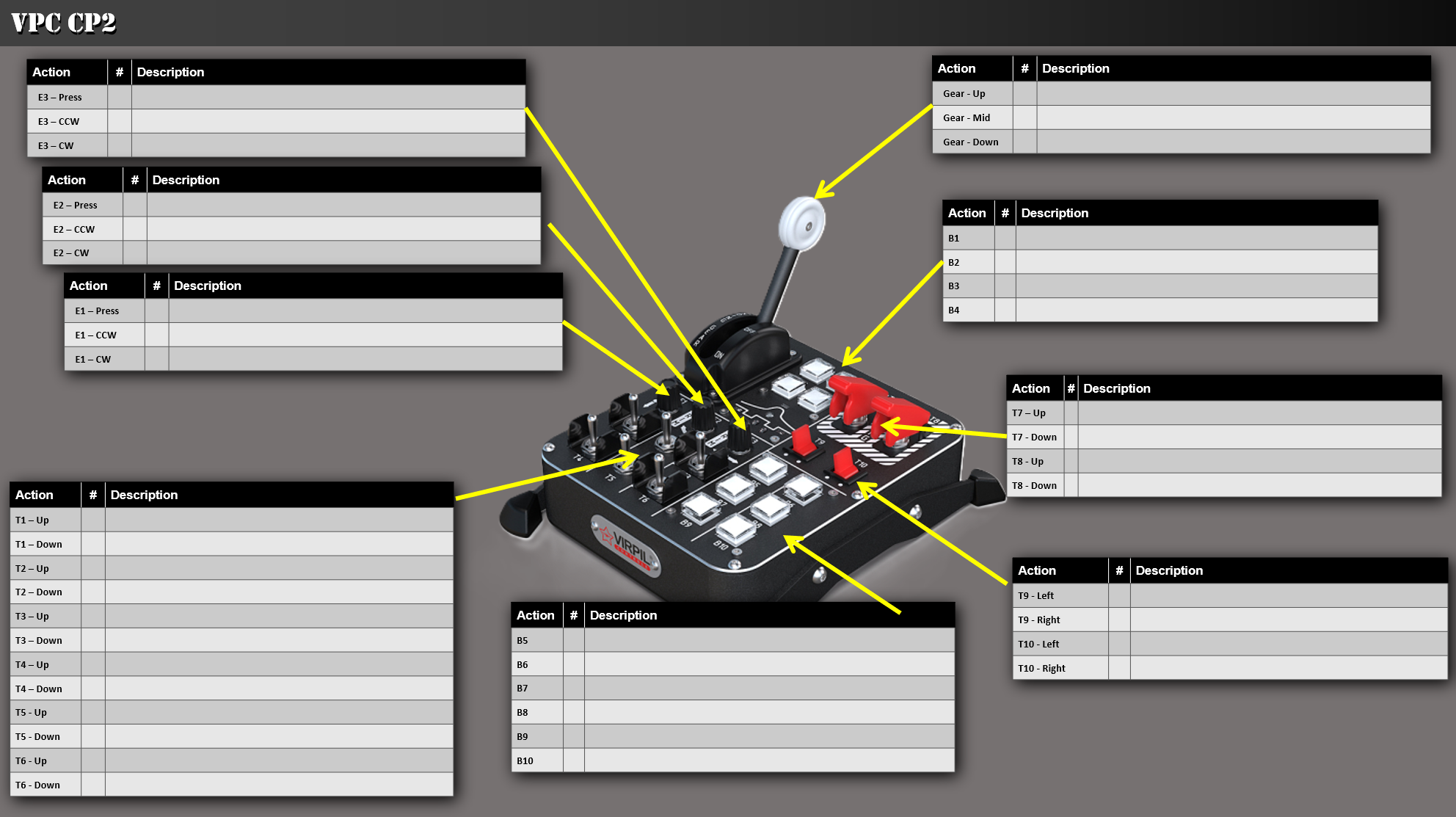This screenshot has height=817, width=1456.
Task: Click the B5 description field
Action: (769, 640)
